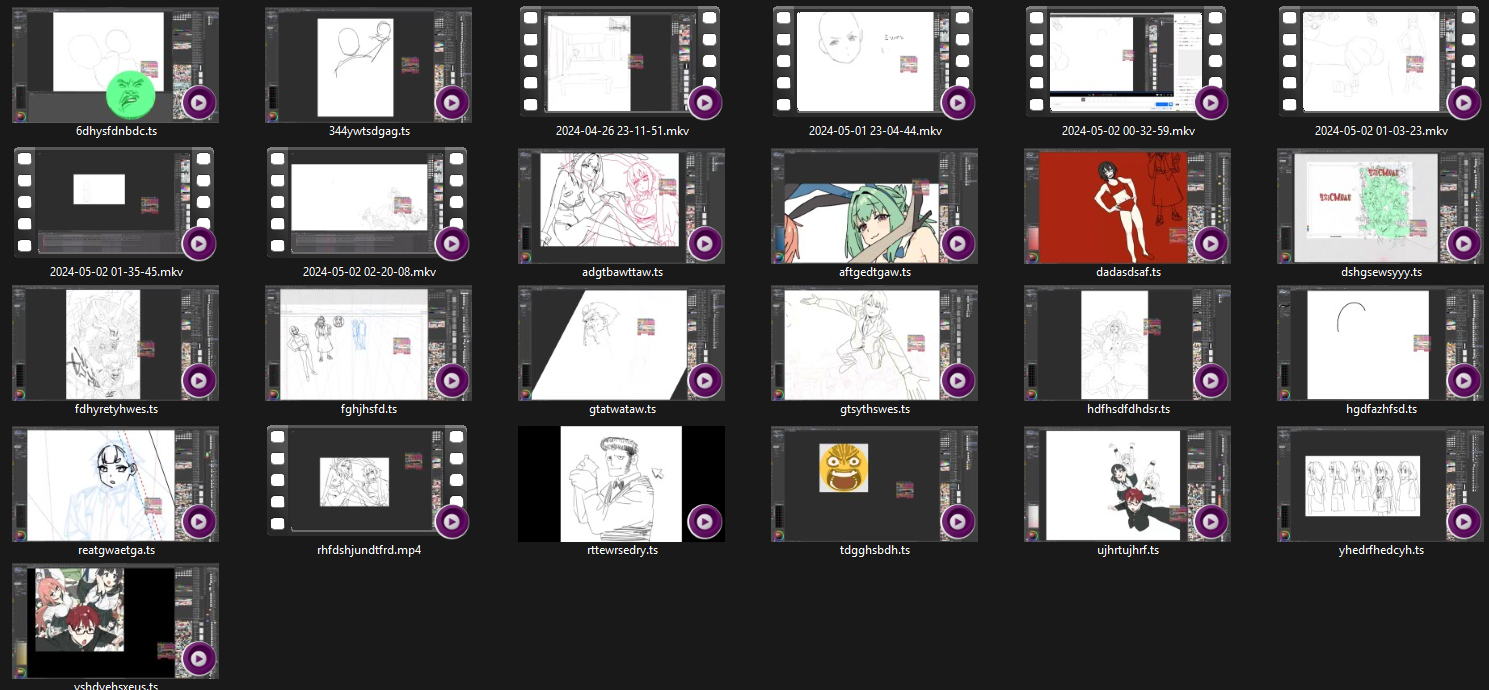Select the adgtbawttaw.ts video thumbnail
This screenshot has width=1489, height=690.
(x=621, y=206)
